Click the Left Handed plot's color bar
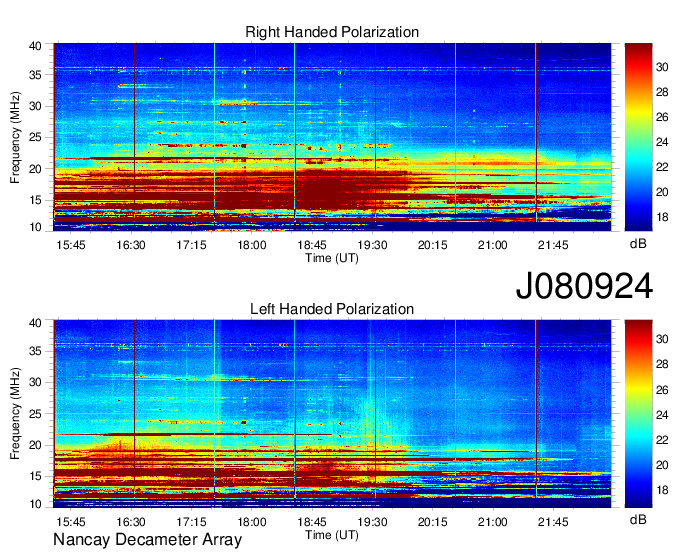Image resolution: width=680 pixels, height=552 pixels. (x=638, y=414)
